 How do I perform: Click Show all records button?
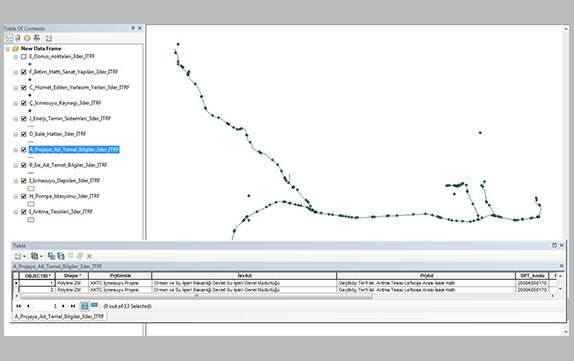click(85, 306)
